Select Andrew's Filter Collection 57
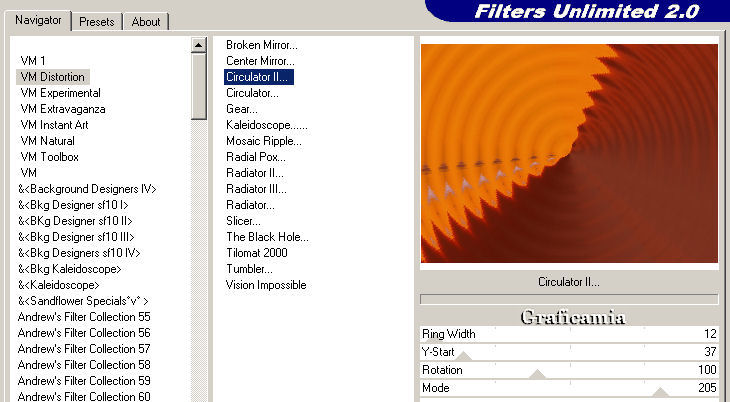The width and height of the screenshot is (730, 402). coord(84,349)
